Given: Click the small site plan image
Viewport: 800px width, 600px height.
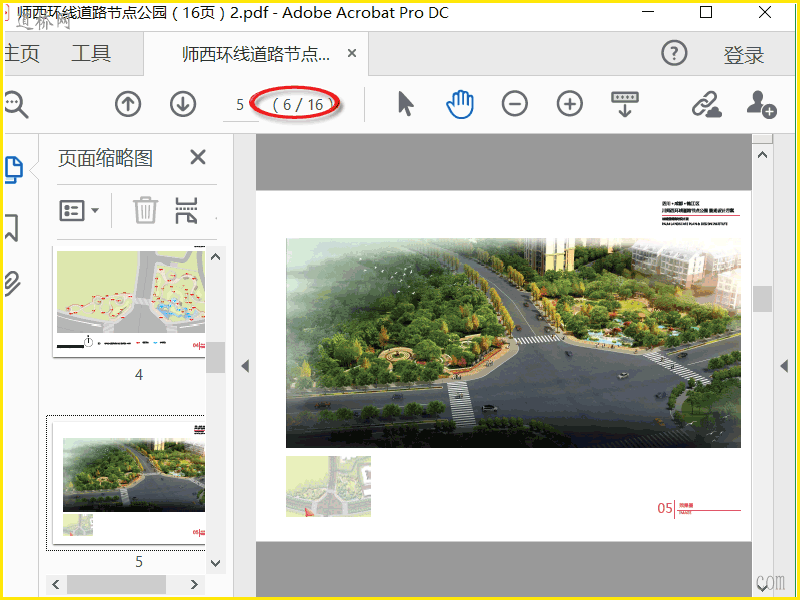Looking at the screenshot, I should coord(328,486).
